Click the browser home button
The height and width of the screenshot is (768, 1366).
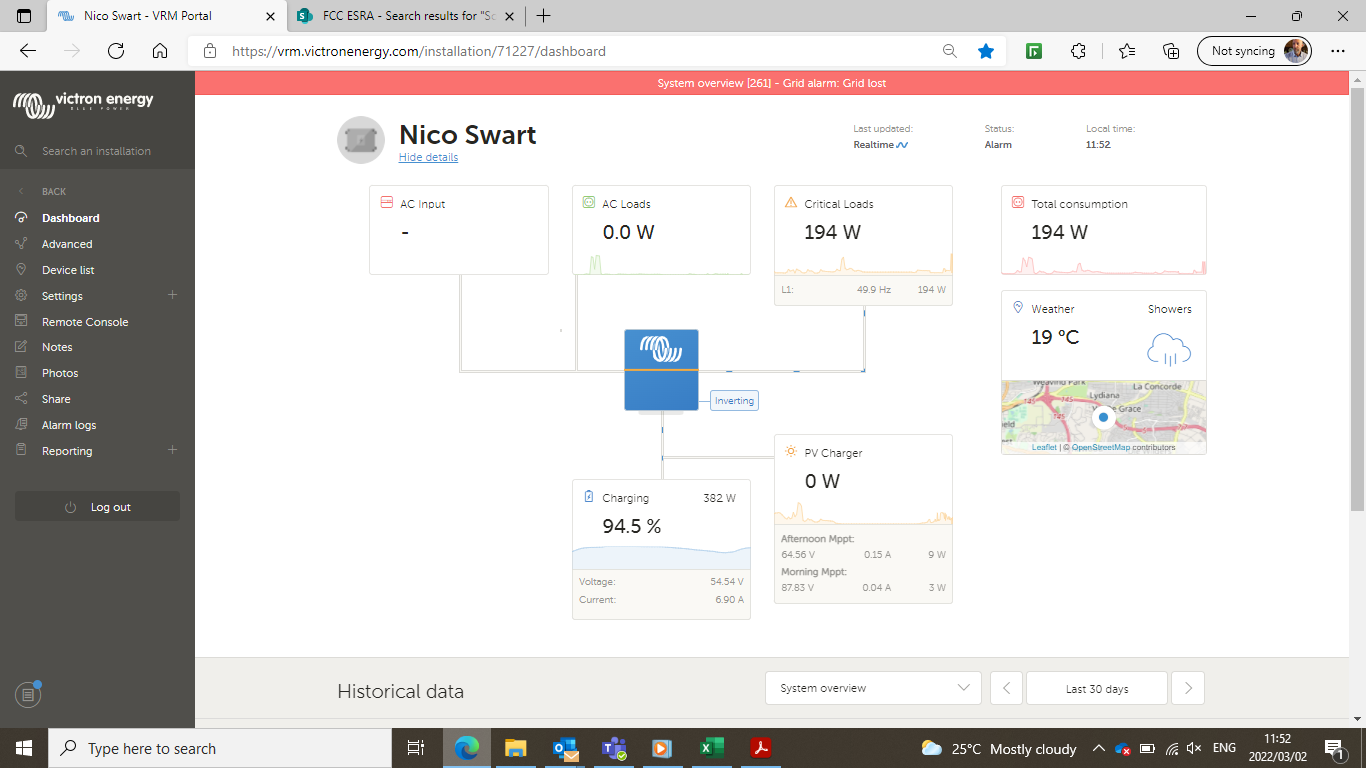click(160, 51)
